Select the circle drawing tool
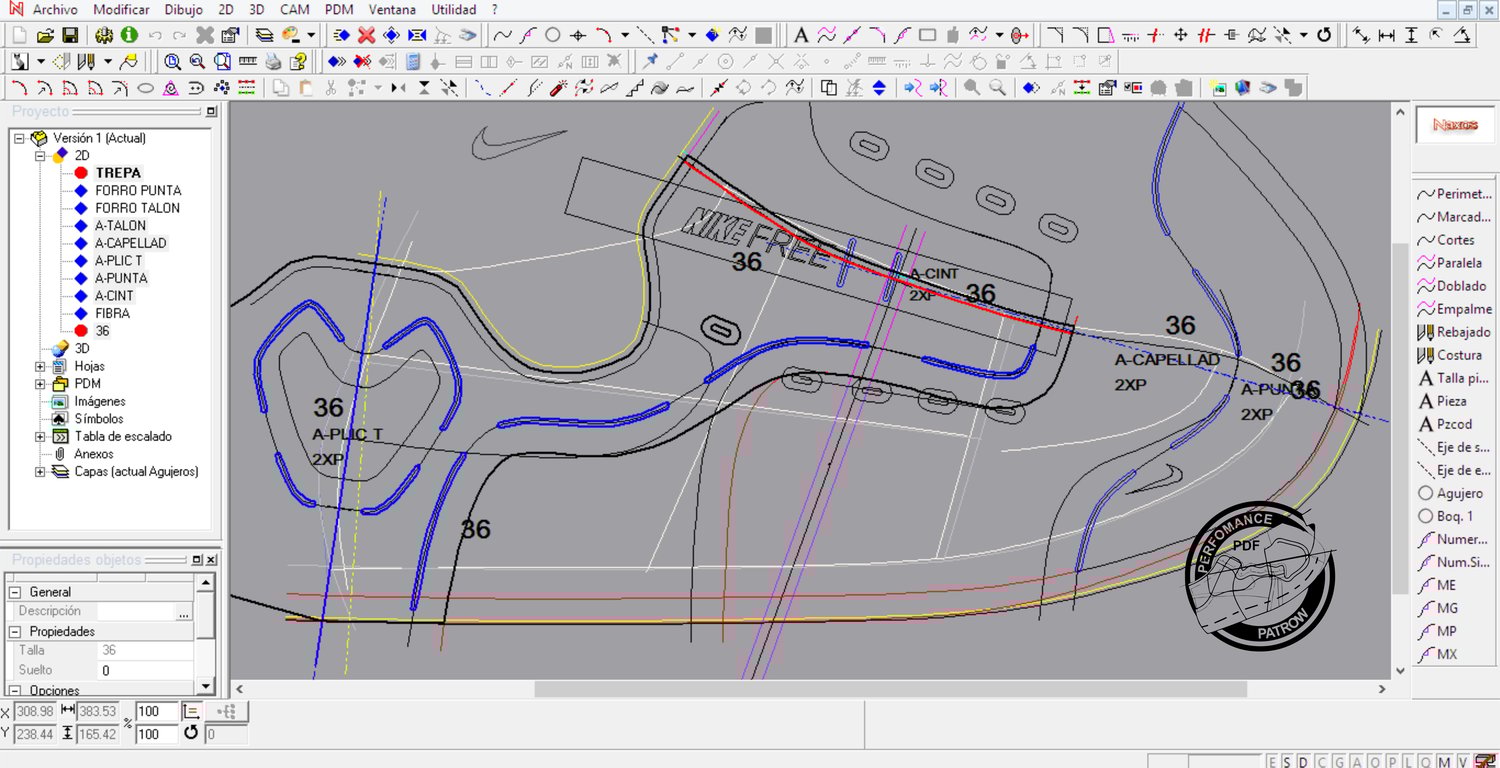Viewport: 1500px width, 768px height. coord(552,35)
